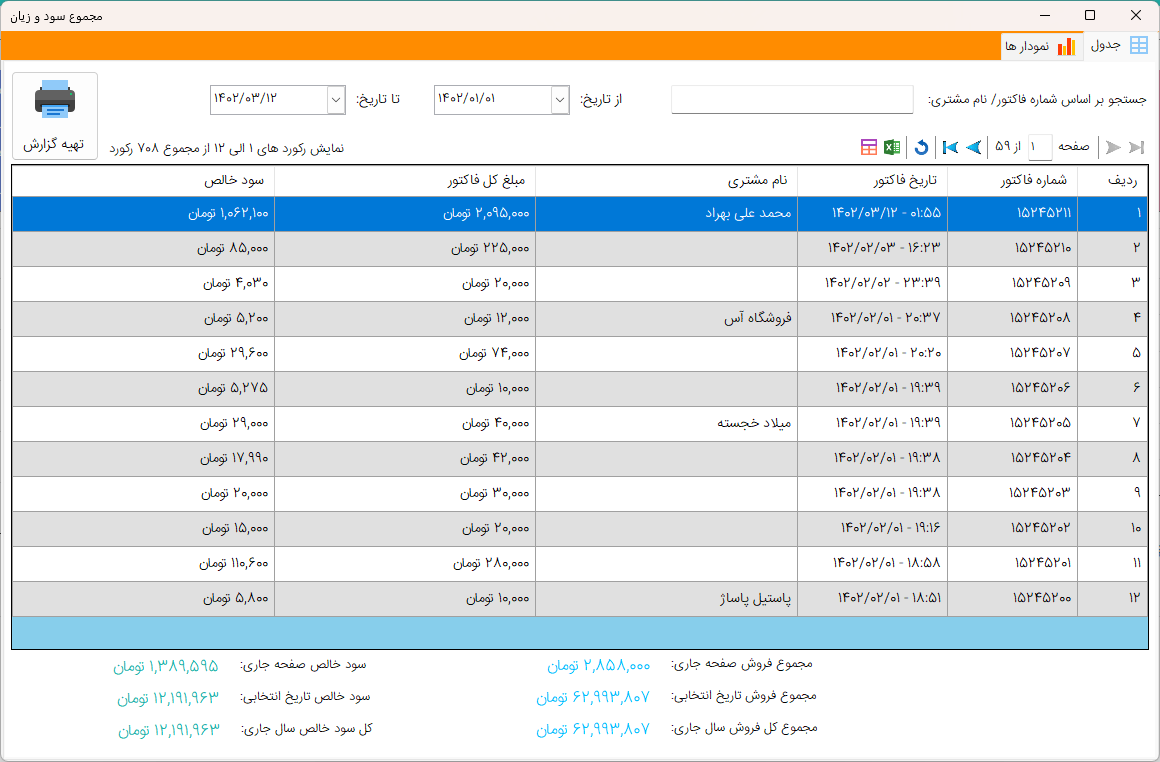Select invoice number ۱۵۲۴۵۲۰۹ cell

point(1013,283)
